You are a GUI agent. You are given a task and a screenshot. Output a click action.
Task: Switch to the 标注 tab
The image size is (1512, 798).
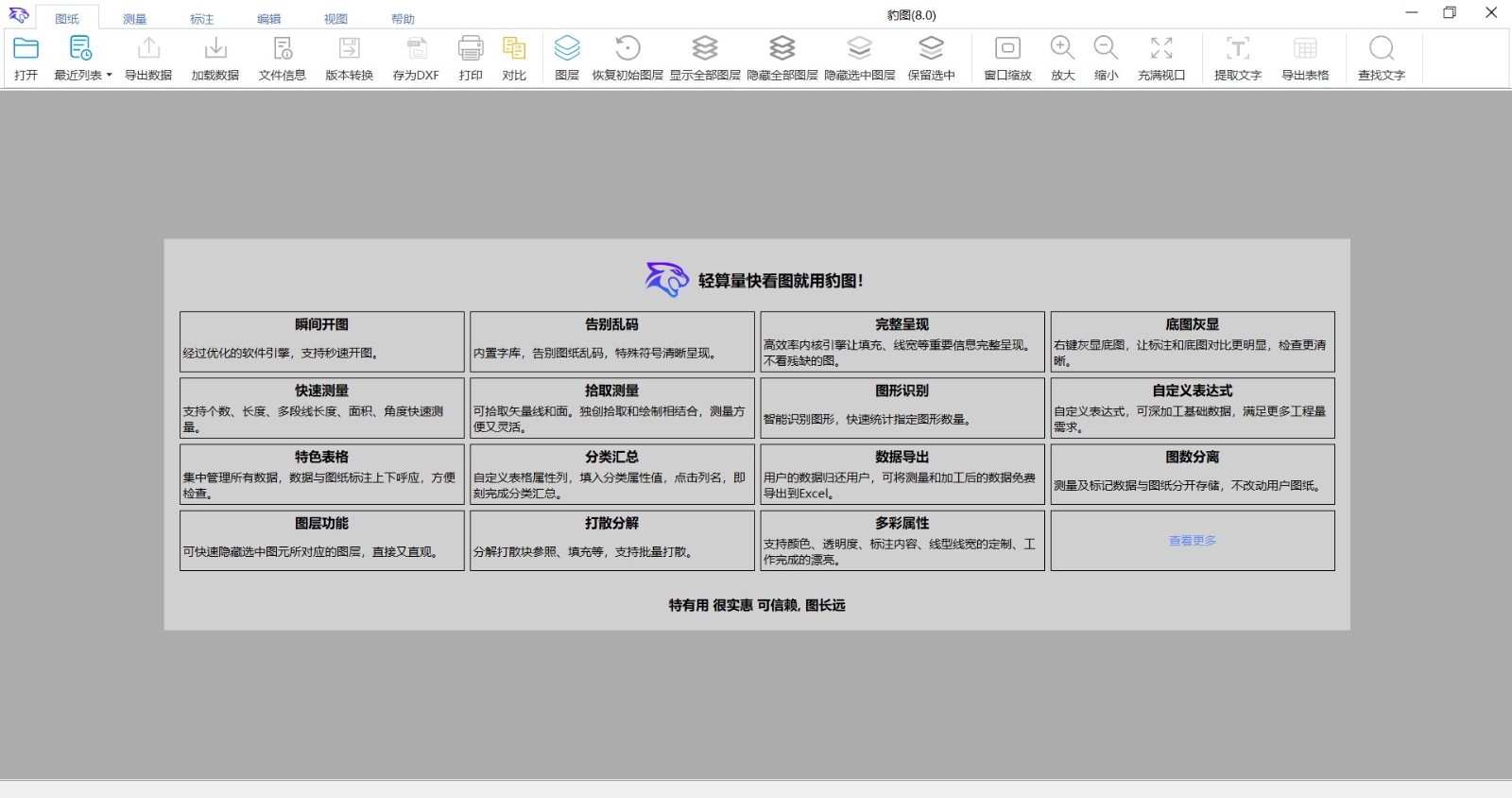click(x=201, y=19)
